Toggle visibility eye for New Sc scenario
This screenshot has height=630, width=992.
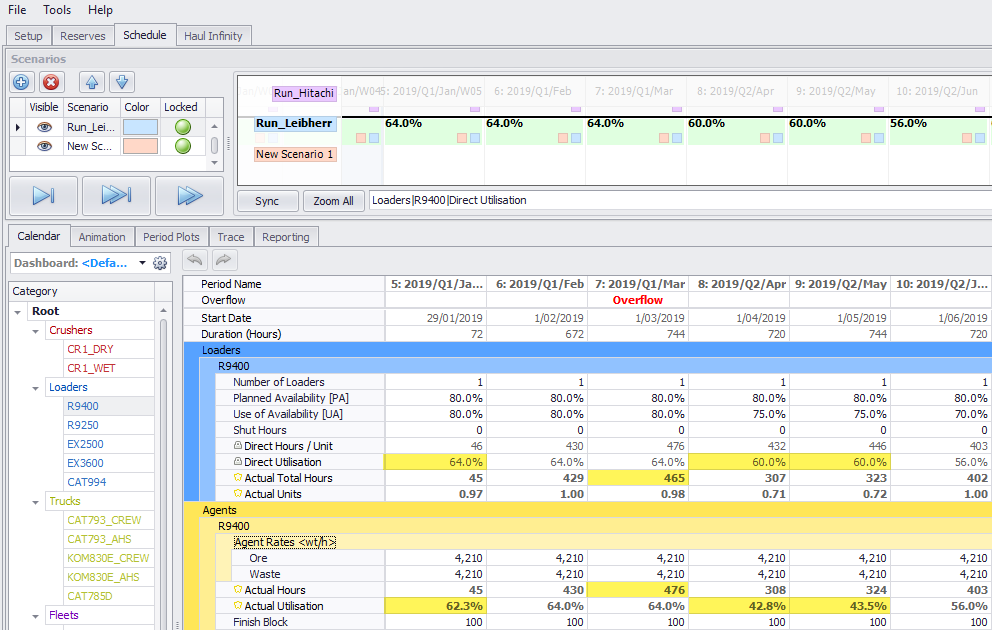click(x=44, y=146)
